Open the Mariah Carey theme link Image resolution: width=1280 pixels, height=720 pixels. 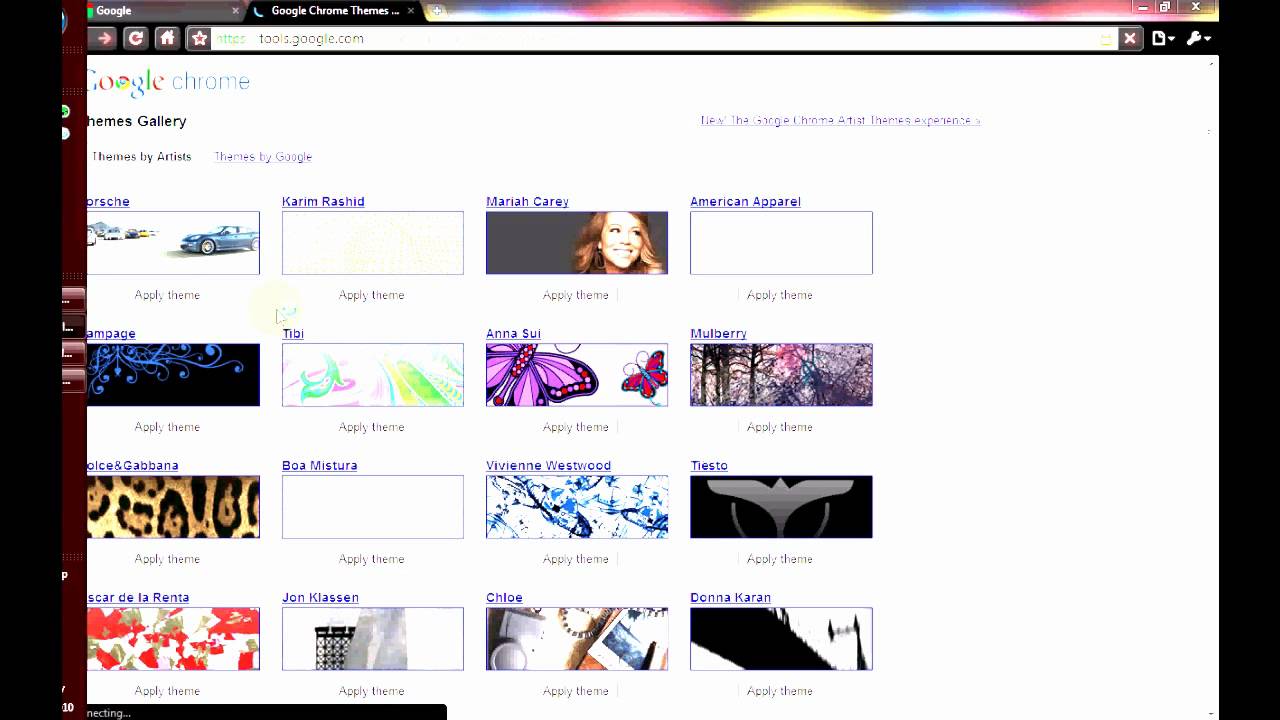coord(527,202)
